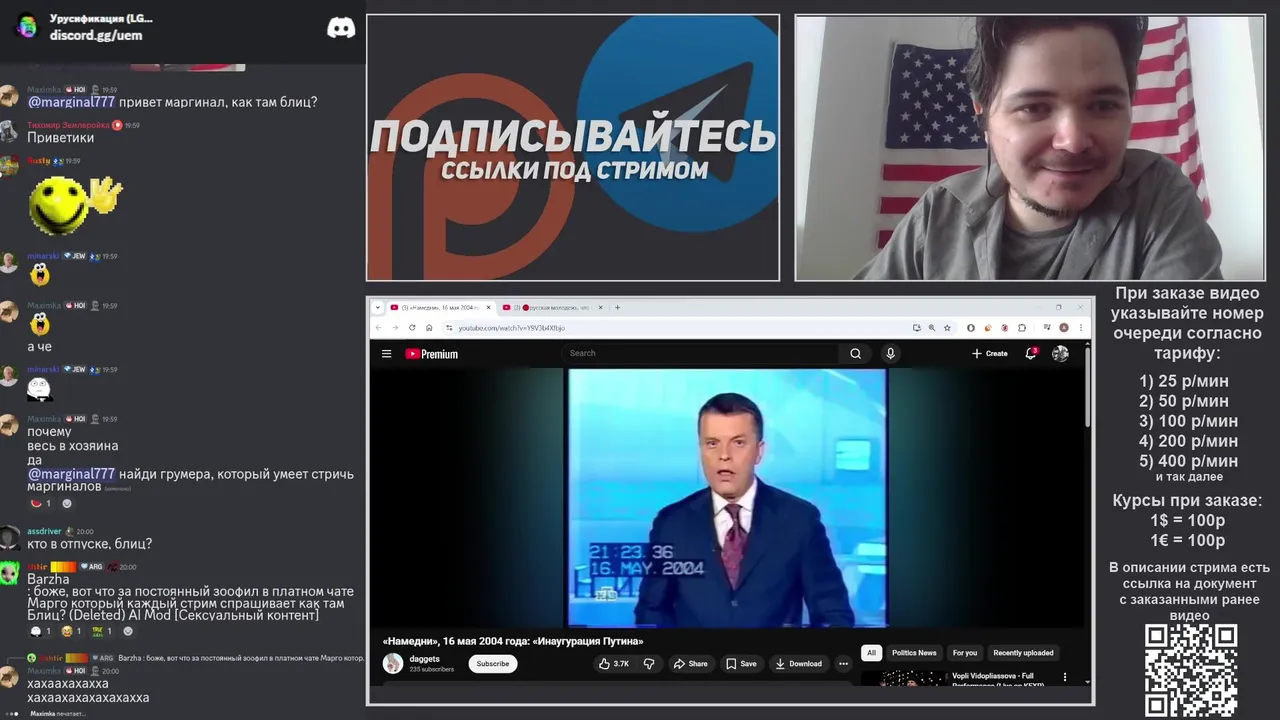Go back with Chrome's back arrow
This screenshot has height=720, width=1280.
point(378,327)
